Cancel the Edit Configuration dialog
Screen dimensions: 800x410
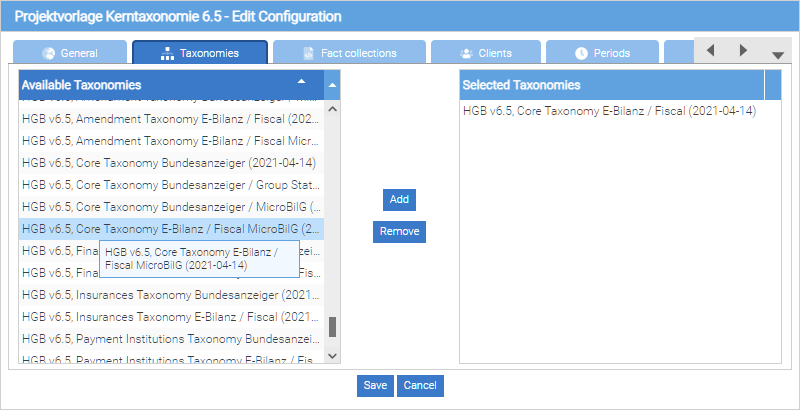point(420,386)
